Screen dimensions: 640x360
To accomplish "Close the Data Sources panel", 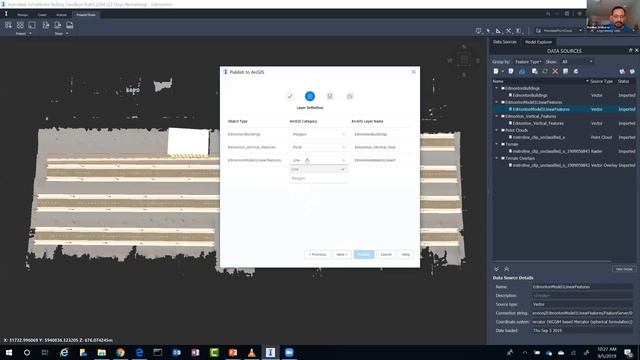I will click(x=636, y=50).
